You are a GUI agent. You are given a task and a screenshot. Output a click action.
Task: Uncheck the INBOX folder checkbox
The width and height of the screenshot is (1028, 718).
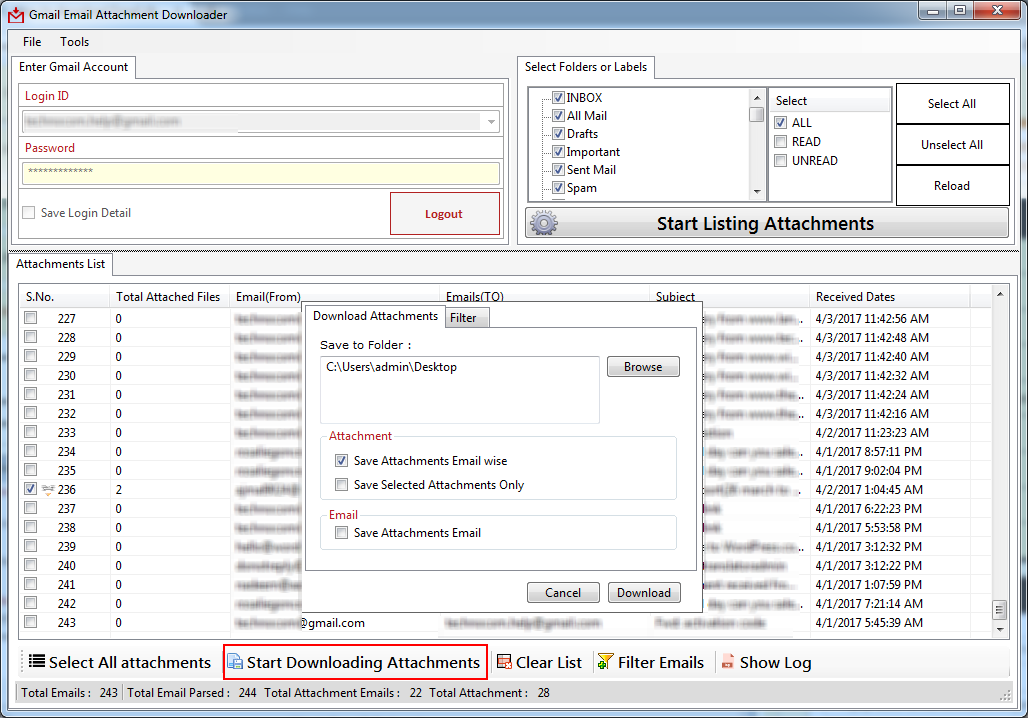pyautogui.click(x=559, y=98)
